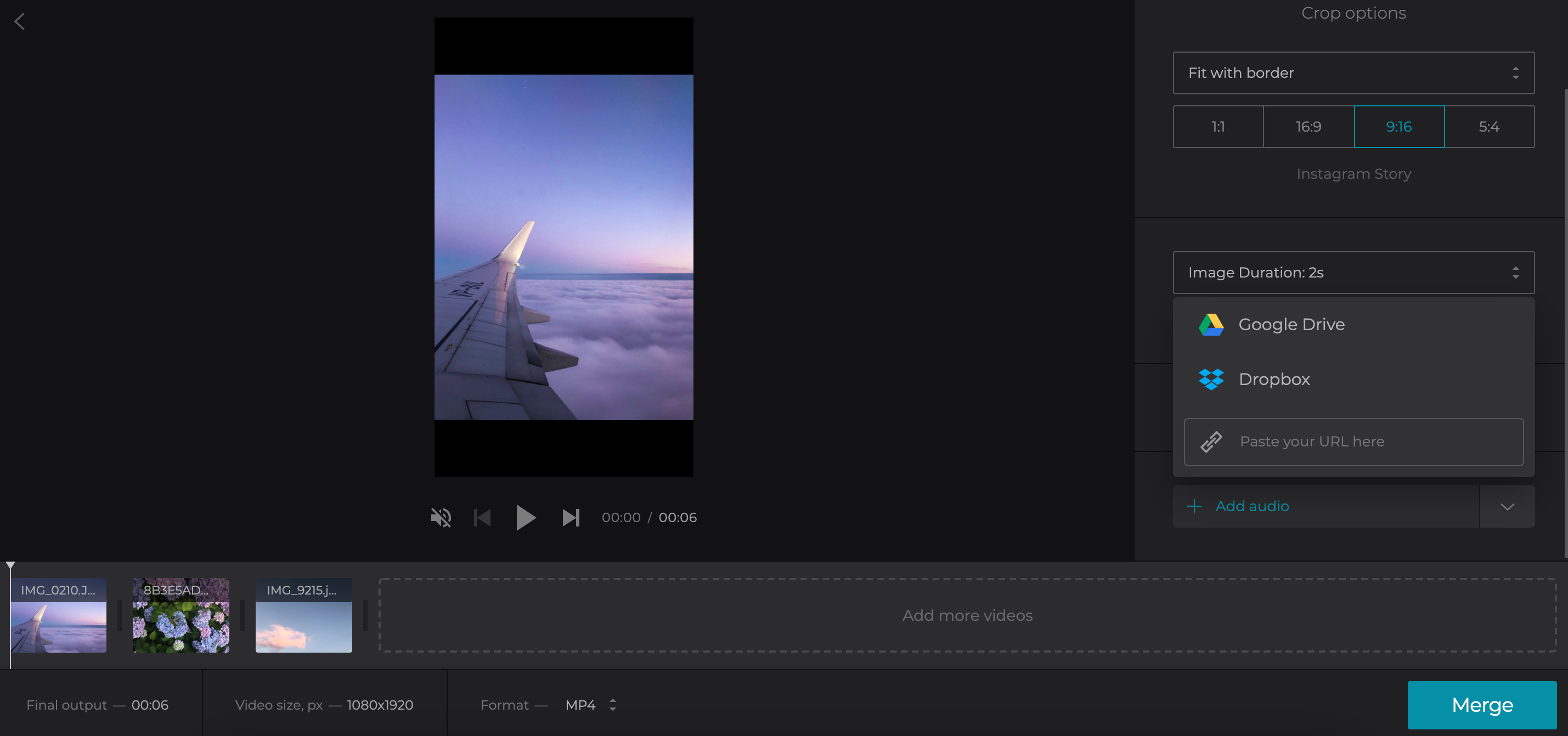
Task: Select the IMG_9215 thumbnail in the timeline
Action: [303, 615]
